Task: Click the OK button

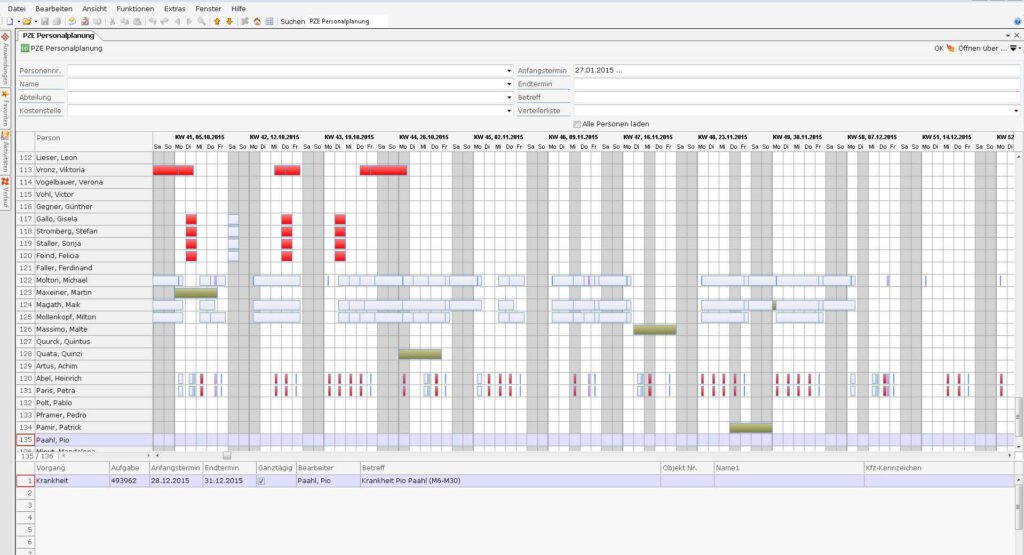Action: tap(938, 48)
